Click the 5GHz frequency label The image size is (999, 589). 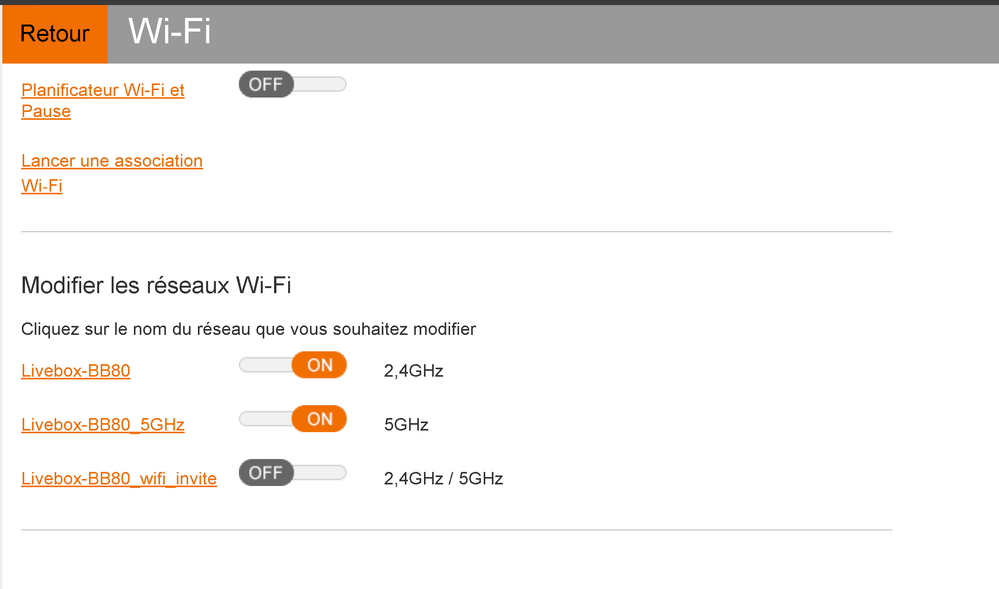403,424
